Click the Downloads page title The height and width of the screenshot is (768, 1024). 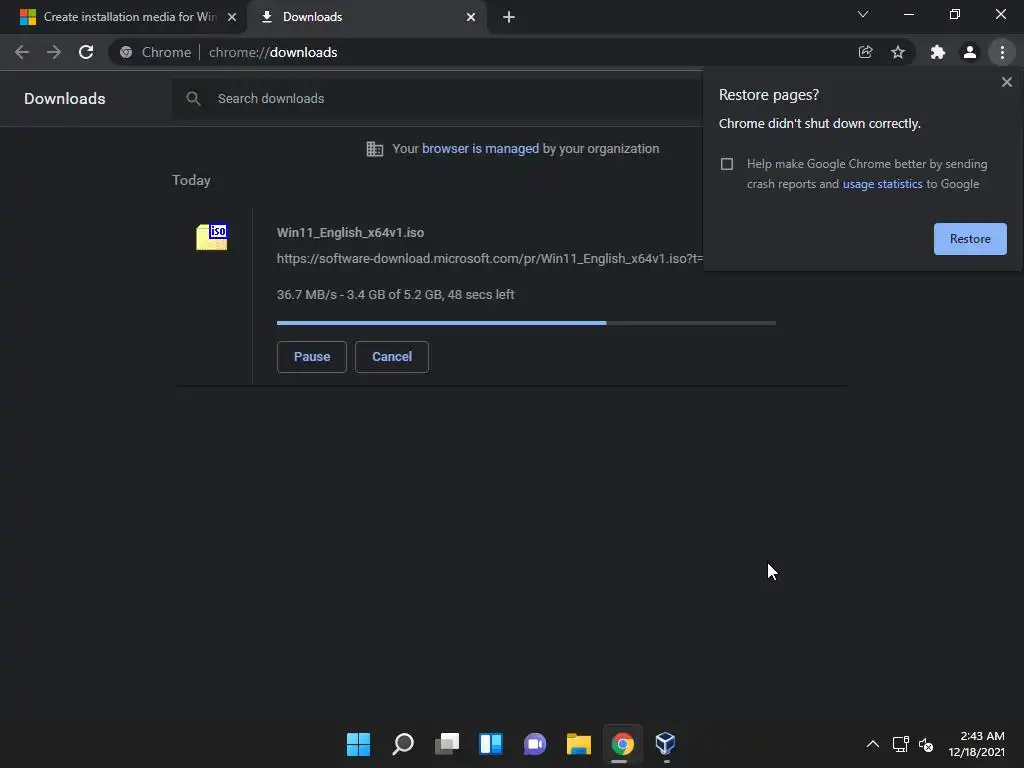pyautogui.click(x=65, y=99)
